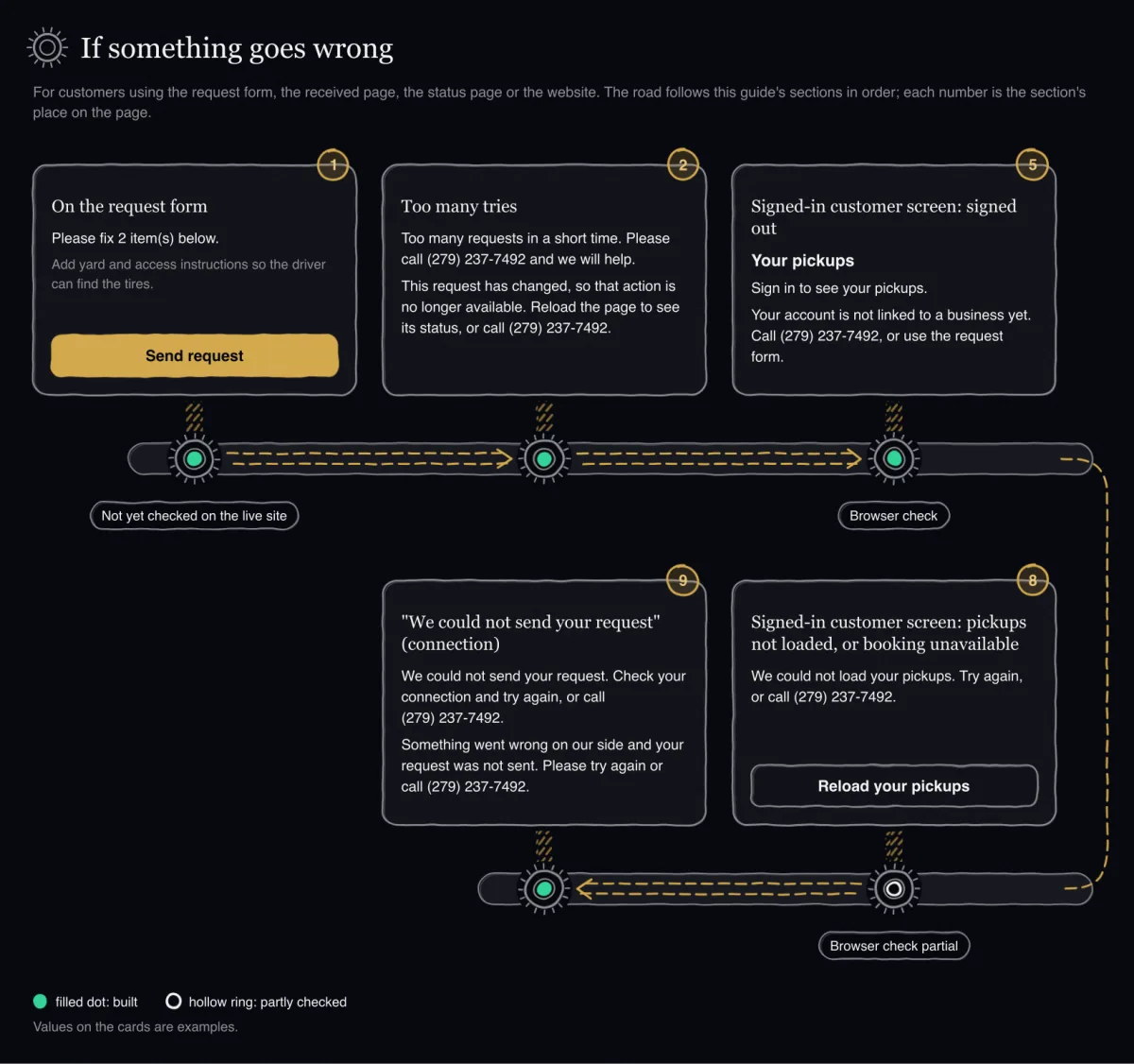Image resolution: width=1134 pixels, height=1064 pixels.
Task: Select the 'Not yet checked on the live site' tag
Action: (x=194, y=516)
